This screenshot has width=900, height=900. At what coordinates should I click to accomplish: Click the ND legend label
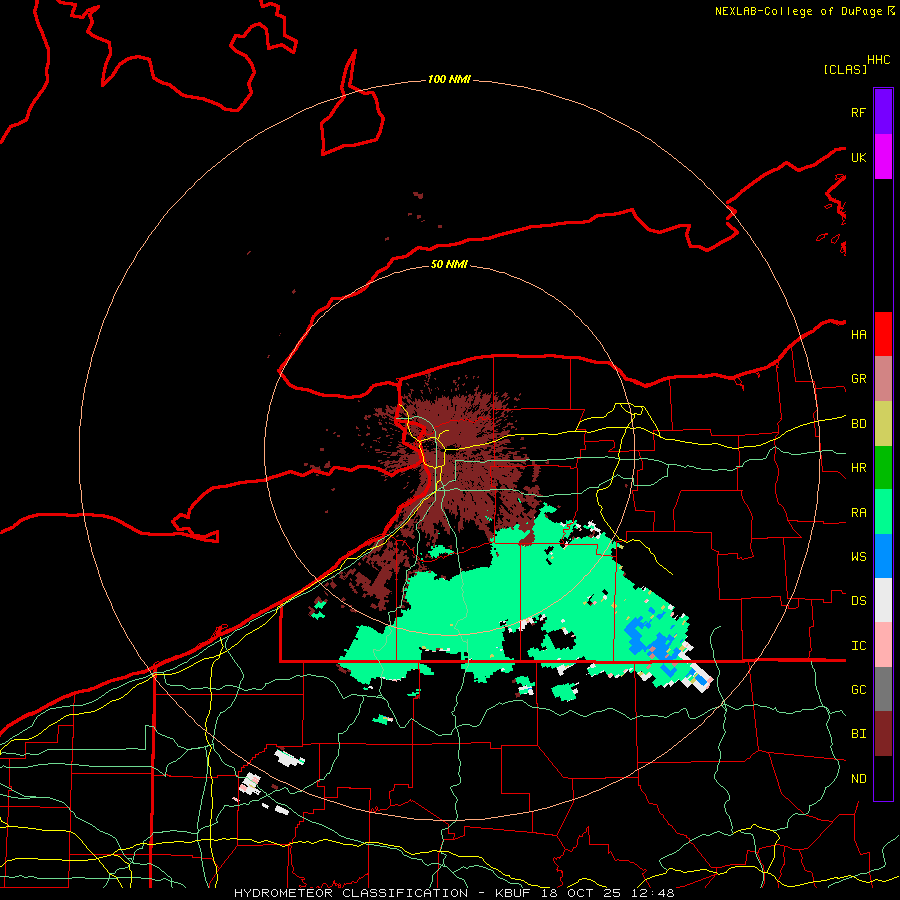click(x=858, y=779)
